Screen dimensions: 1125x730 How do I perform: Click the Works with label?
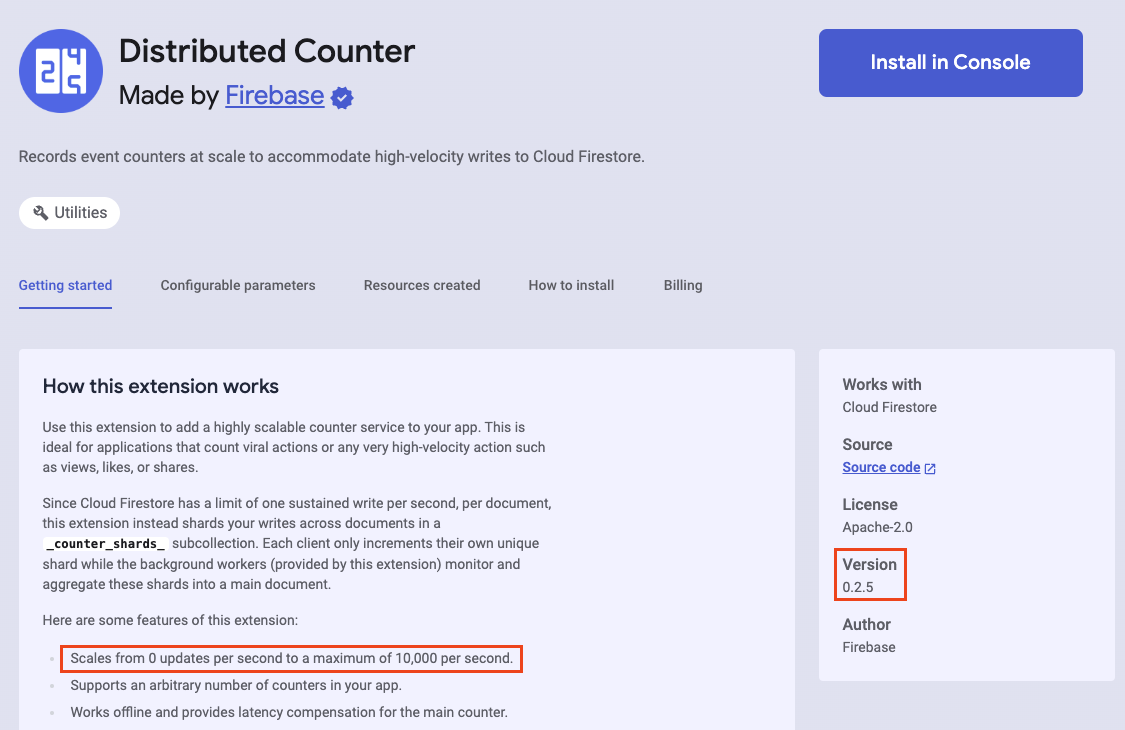coord(882,385)
